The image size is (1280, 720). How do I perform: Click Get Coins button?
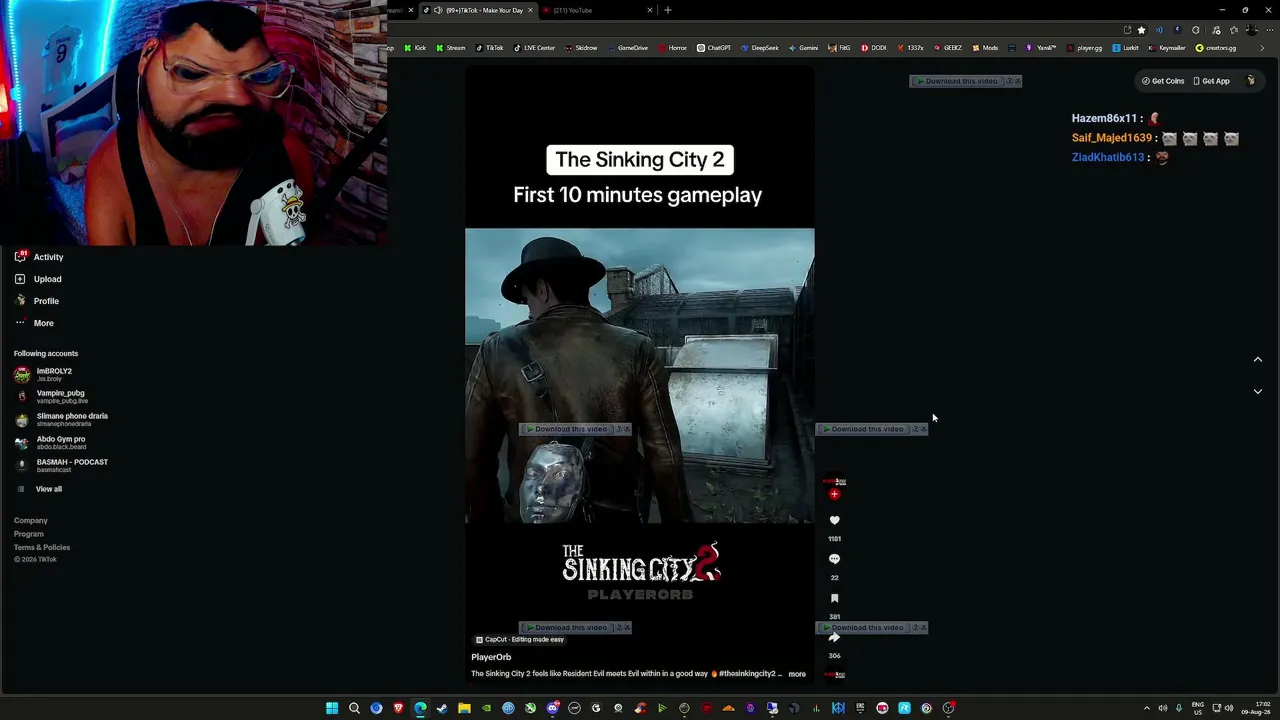1163,81
